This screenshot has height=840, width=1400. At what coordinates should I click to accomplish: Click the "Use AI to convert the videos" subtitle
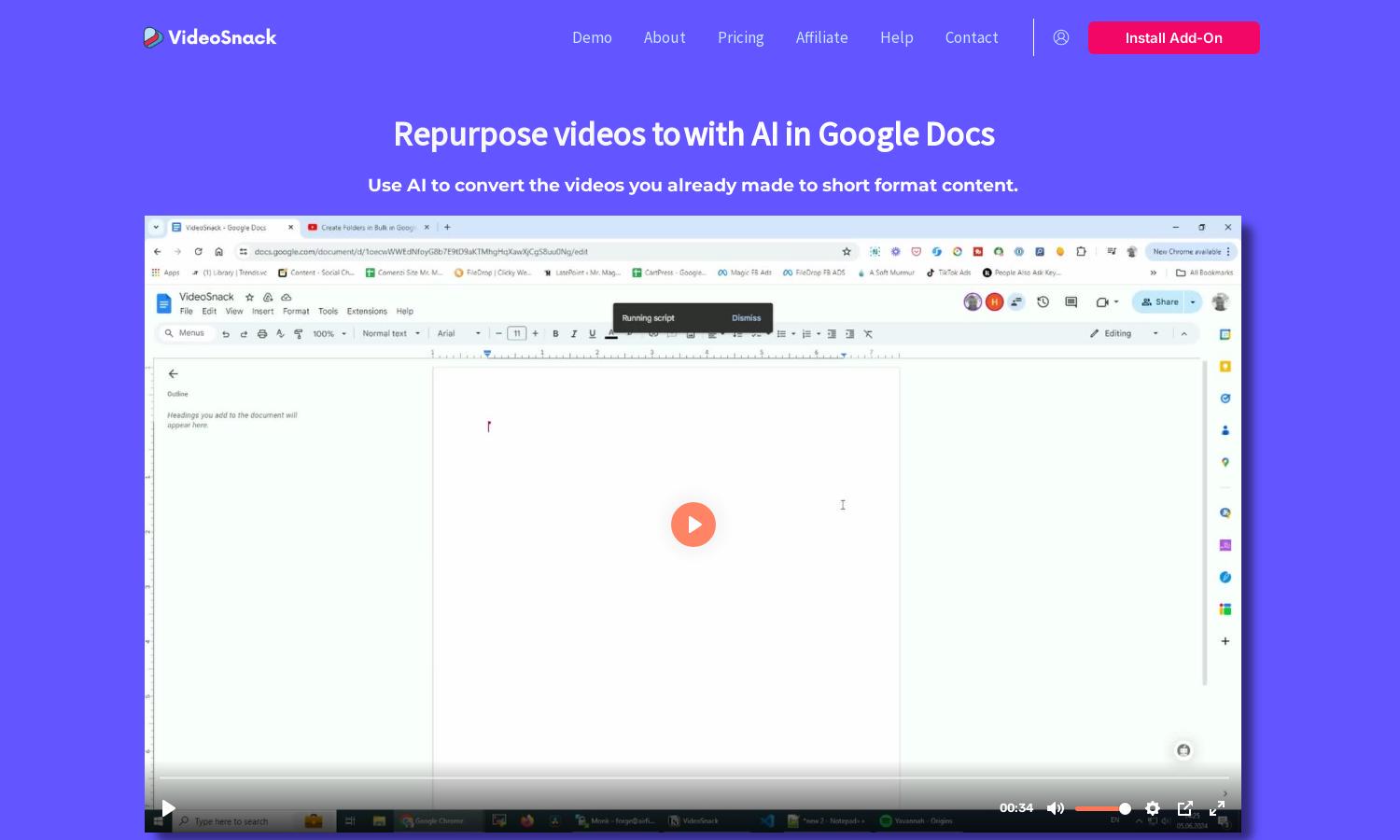click(693, 185)
